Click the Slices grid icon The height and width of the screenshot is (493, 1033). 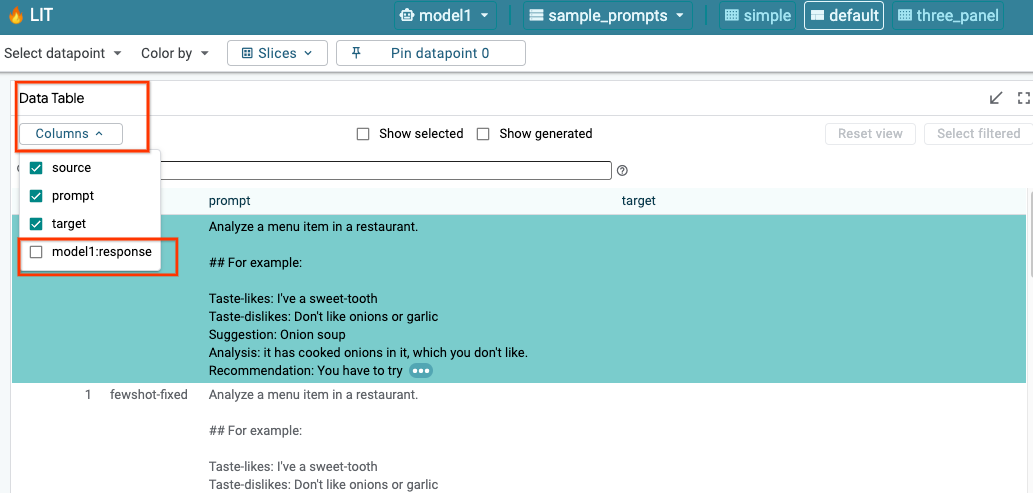click(247, 53)
